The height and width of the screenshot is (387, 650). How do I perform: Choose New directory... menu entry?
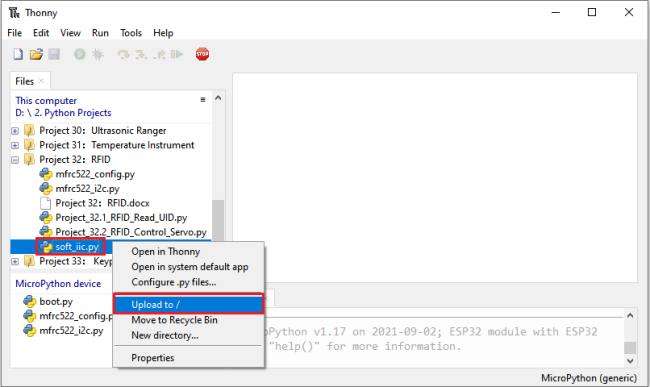point(189,335)
